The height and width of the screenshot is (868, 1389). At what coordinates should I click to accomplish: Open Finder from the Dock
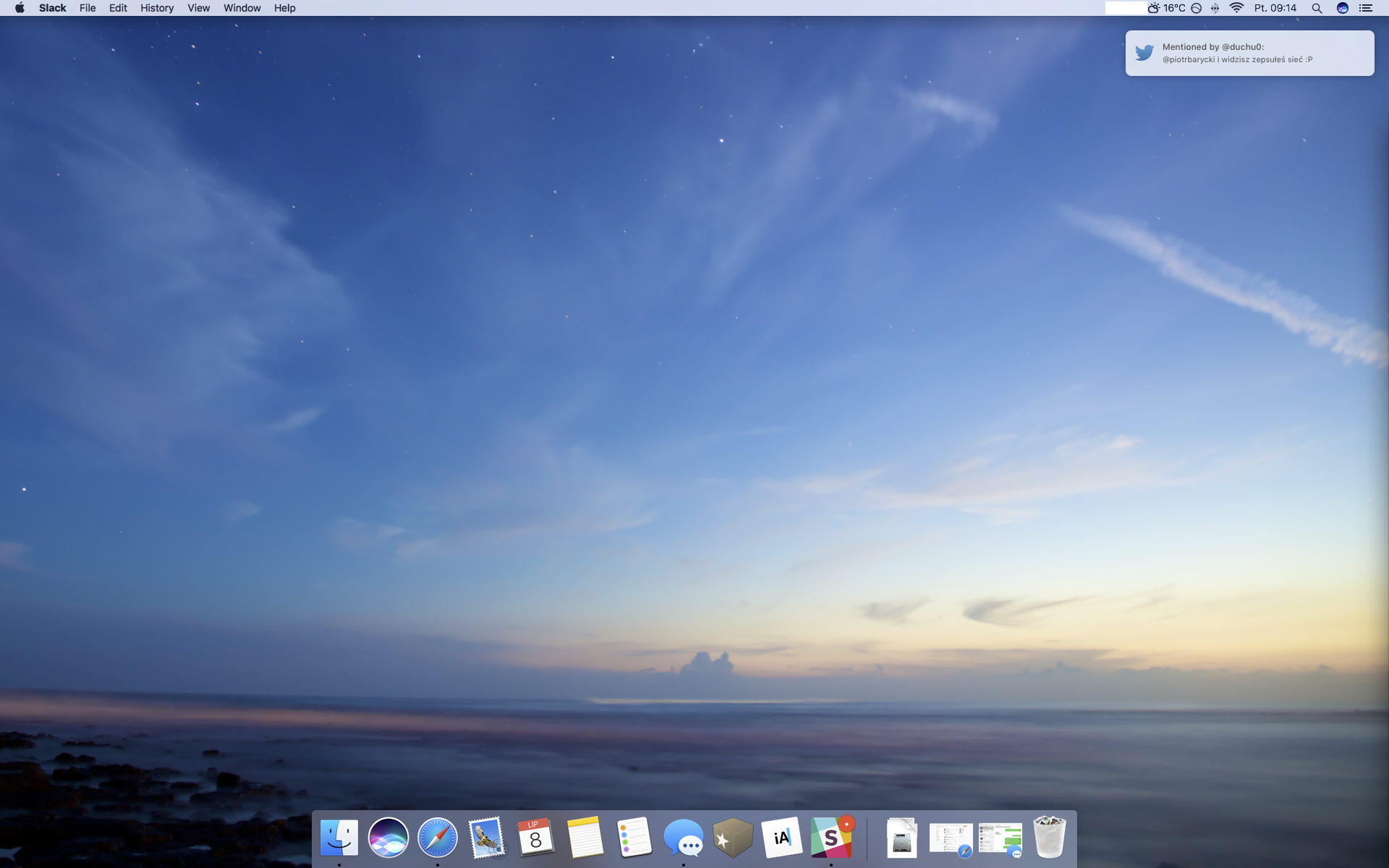(x=339, y=838)
